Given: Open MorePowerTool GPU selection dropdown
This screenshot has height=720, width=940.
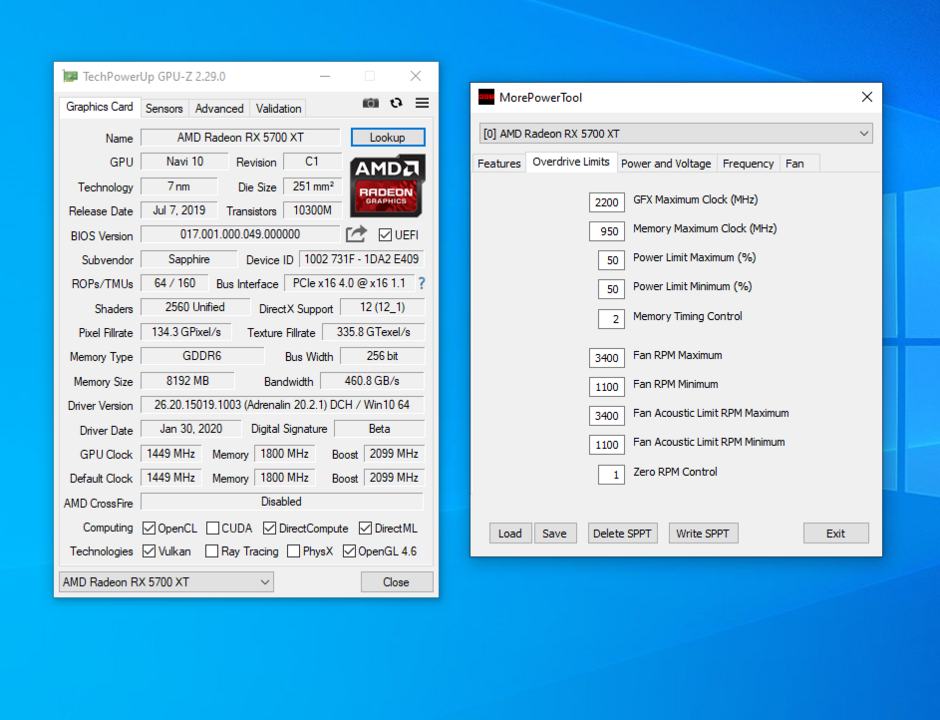Looking at the screenshot, I should pos(676,133).
